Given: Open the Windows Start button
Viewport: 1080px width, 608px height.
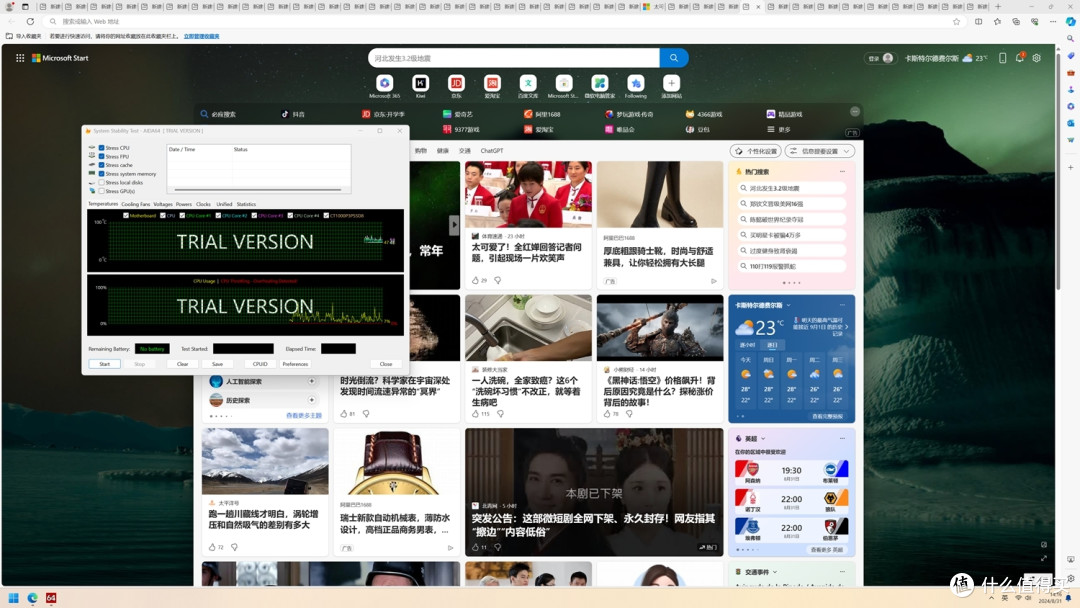Looking at the screenshot, I should pos(13,598).
